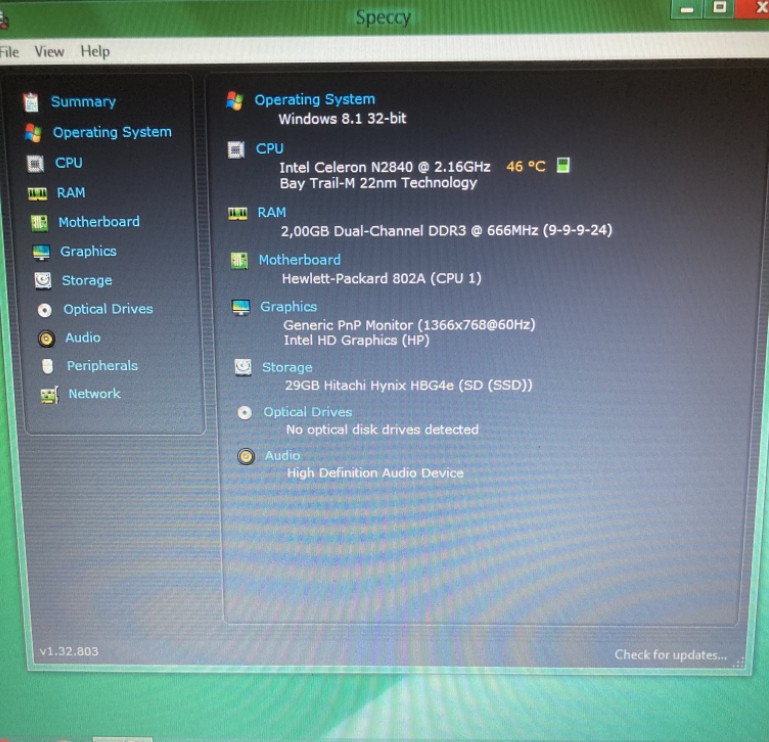The image size is (769, 742).
Task: Click the Bay Trail-M 22nm Technology text
Action: (x=378, y=183)
